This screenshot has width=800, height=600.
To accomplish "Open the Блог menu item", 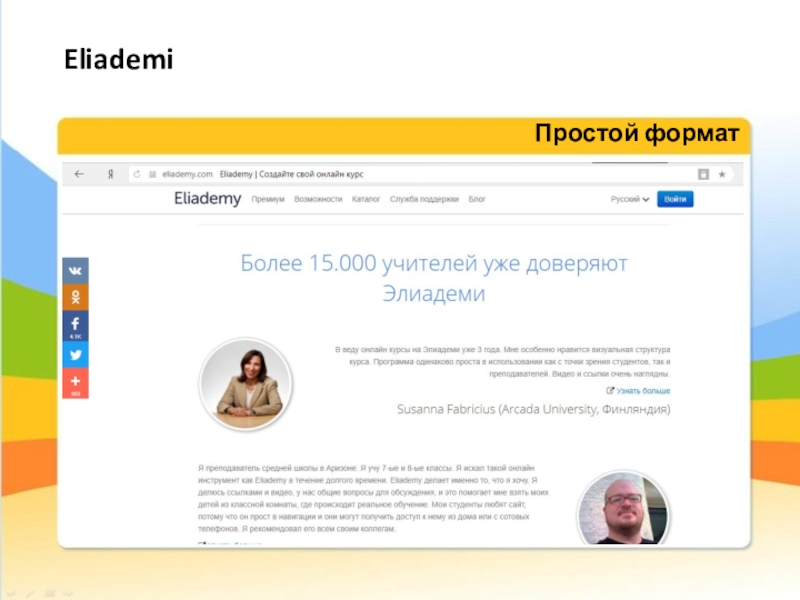I will [477, 199].
